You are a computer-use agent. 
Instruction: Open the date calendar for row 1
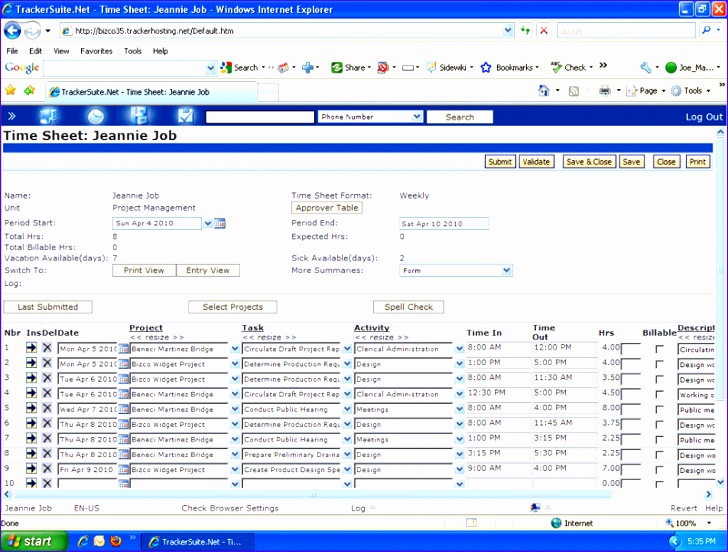click(124, 349)
